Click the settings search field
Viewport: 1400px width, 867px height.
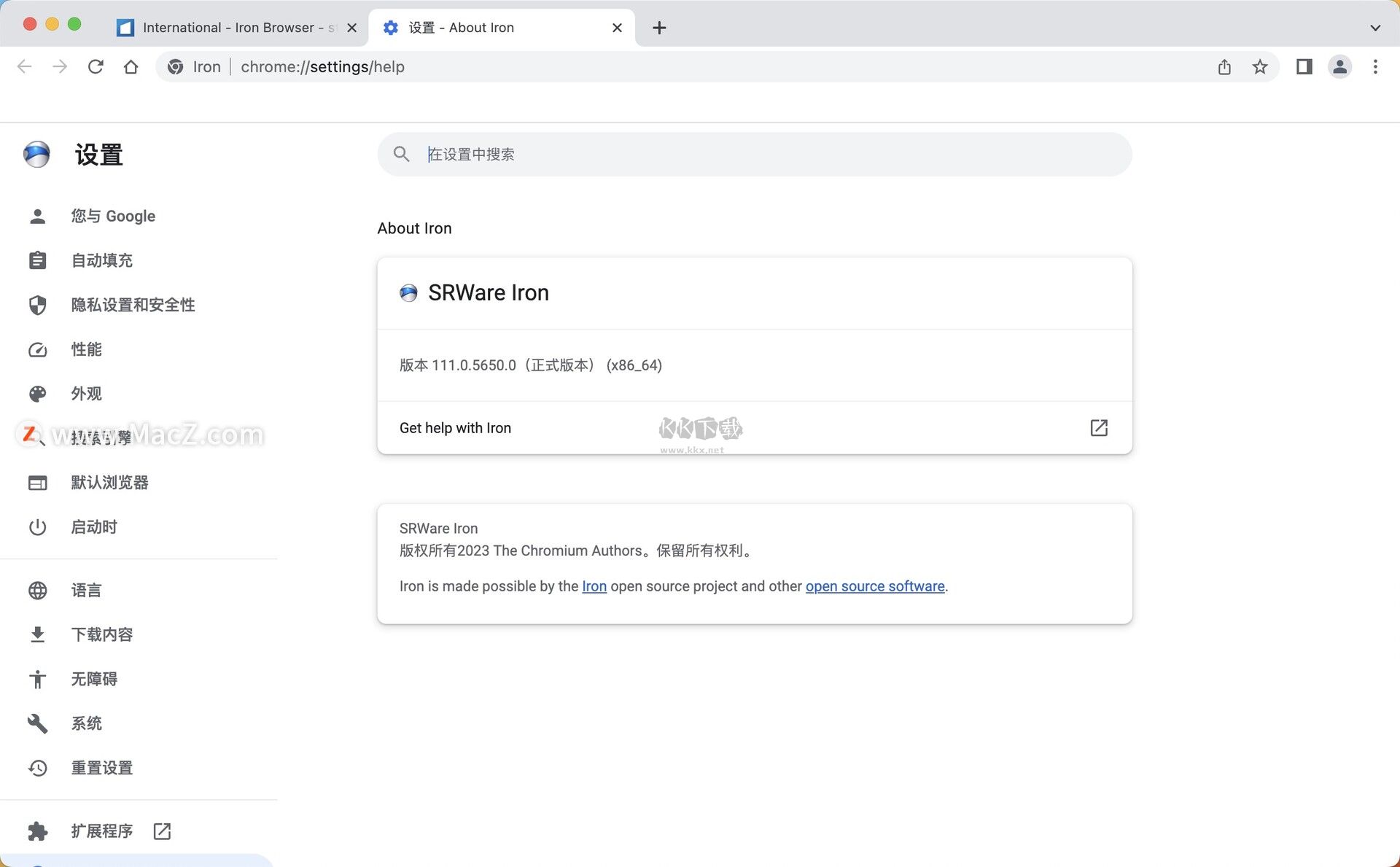click(x=754, y=154)
